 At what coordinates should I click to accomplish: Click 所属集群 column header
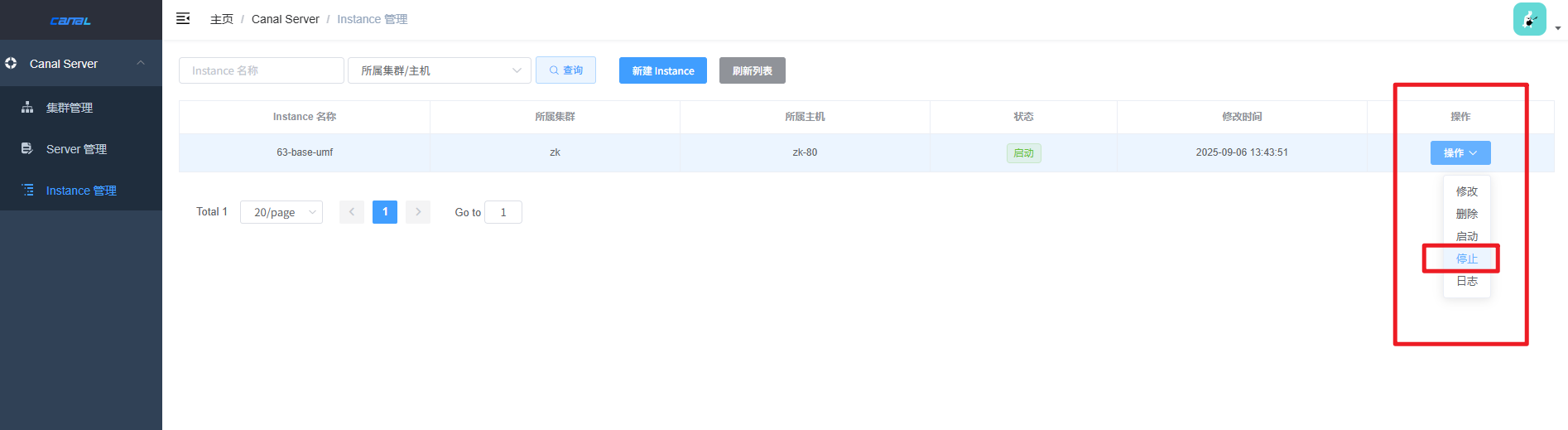pyautogui.click(x=555, y=117)
